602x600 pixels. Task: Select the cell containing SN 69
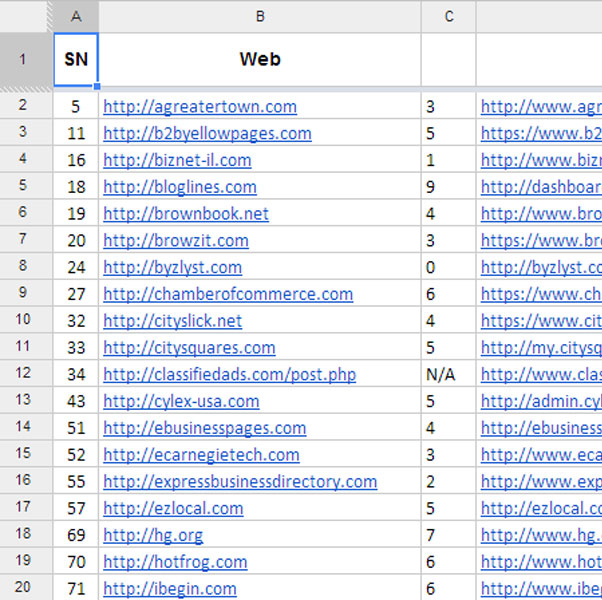point(76,535)
